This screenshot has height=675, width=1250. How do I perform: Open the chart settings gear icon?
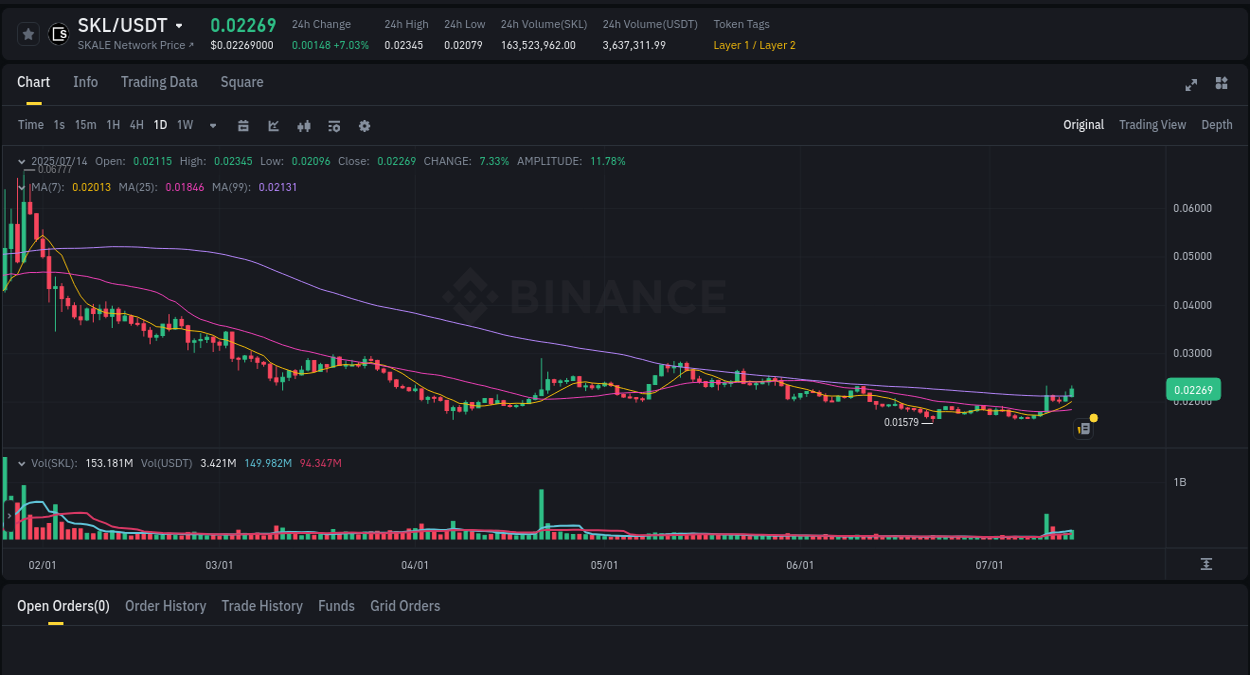point(364,125)
